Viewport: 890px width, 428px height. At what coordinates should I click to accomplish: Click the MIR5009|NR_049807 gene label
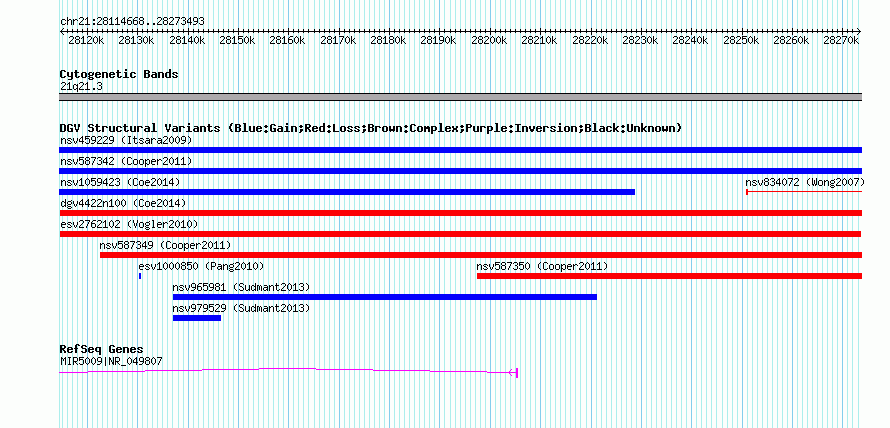pos(113,361)
